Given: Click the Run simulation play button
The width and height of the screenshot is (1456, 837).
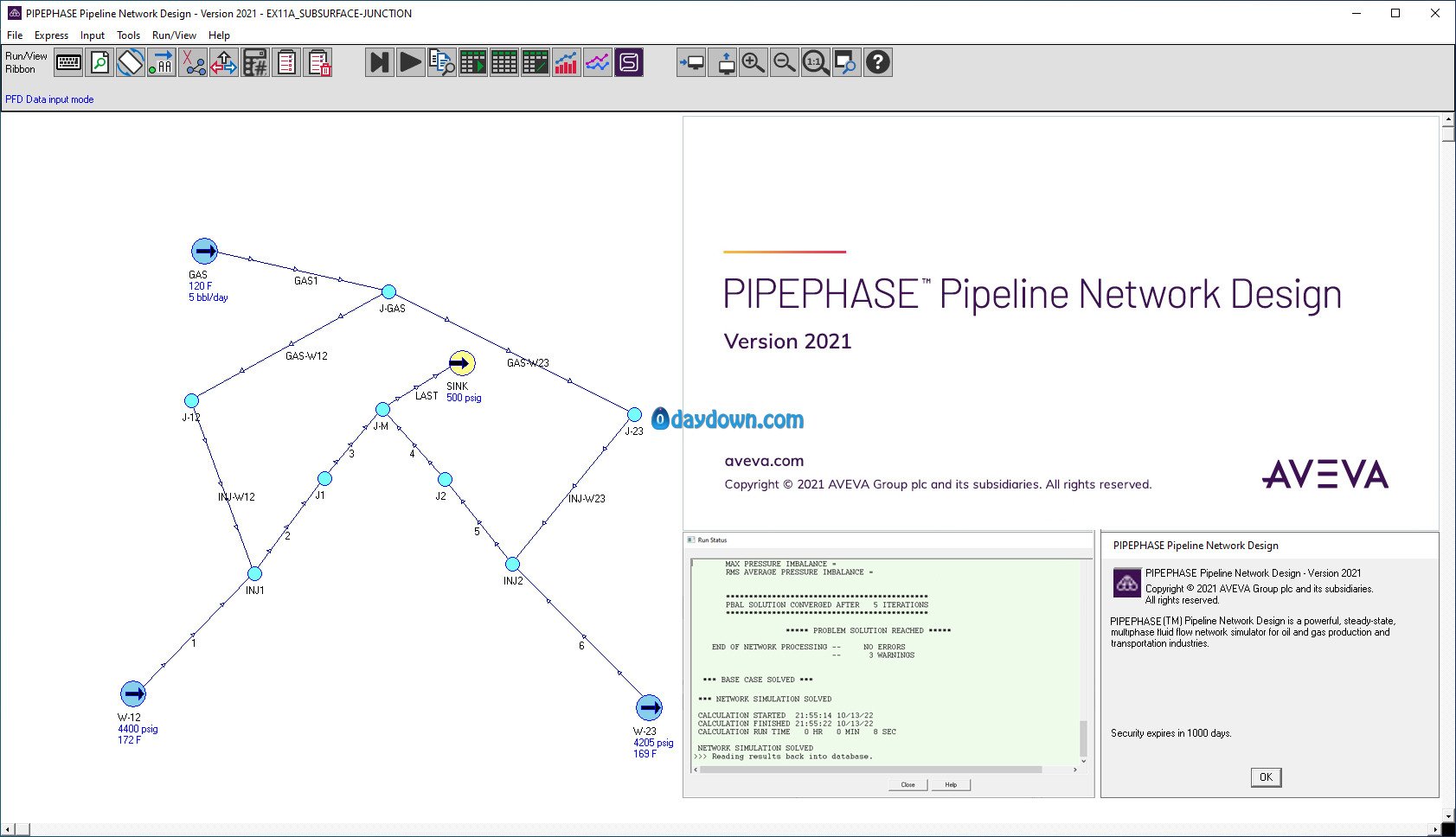Looking at the screenshot, I should coord(411,62).
